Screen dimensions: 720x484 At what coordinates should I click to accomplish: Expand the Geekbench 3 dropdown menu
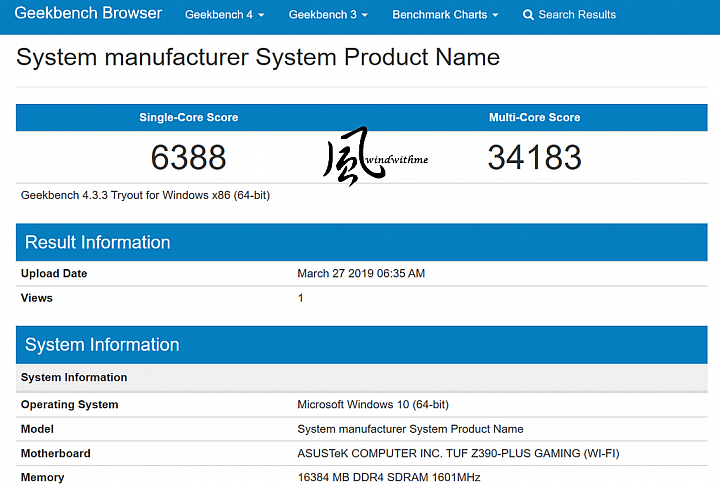pyautogui.click(x=328, y=15)
